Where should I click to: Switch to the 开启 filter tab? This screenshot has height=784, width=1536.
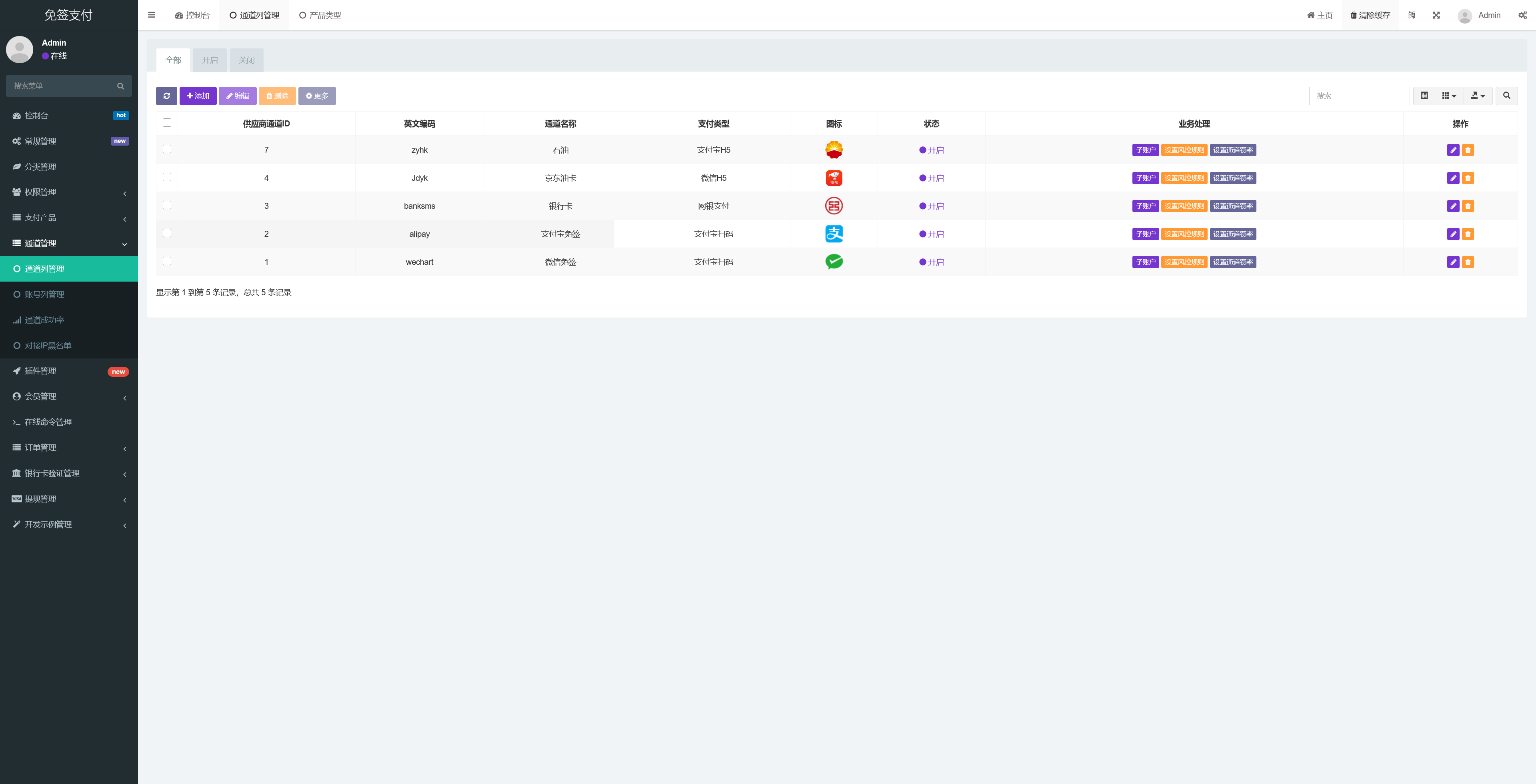click(x=210, y=60)
